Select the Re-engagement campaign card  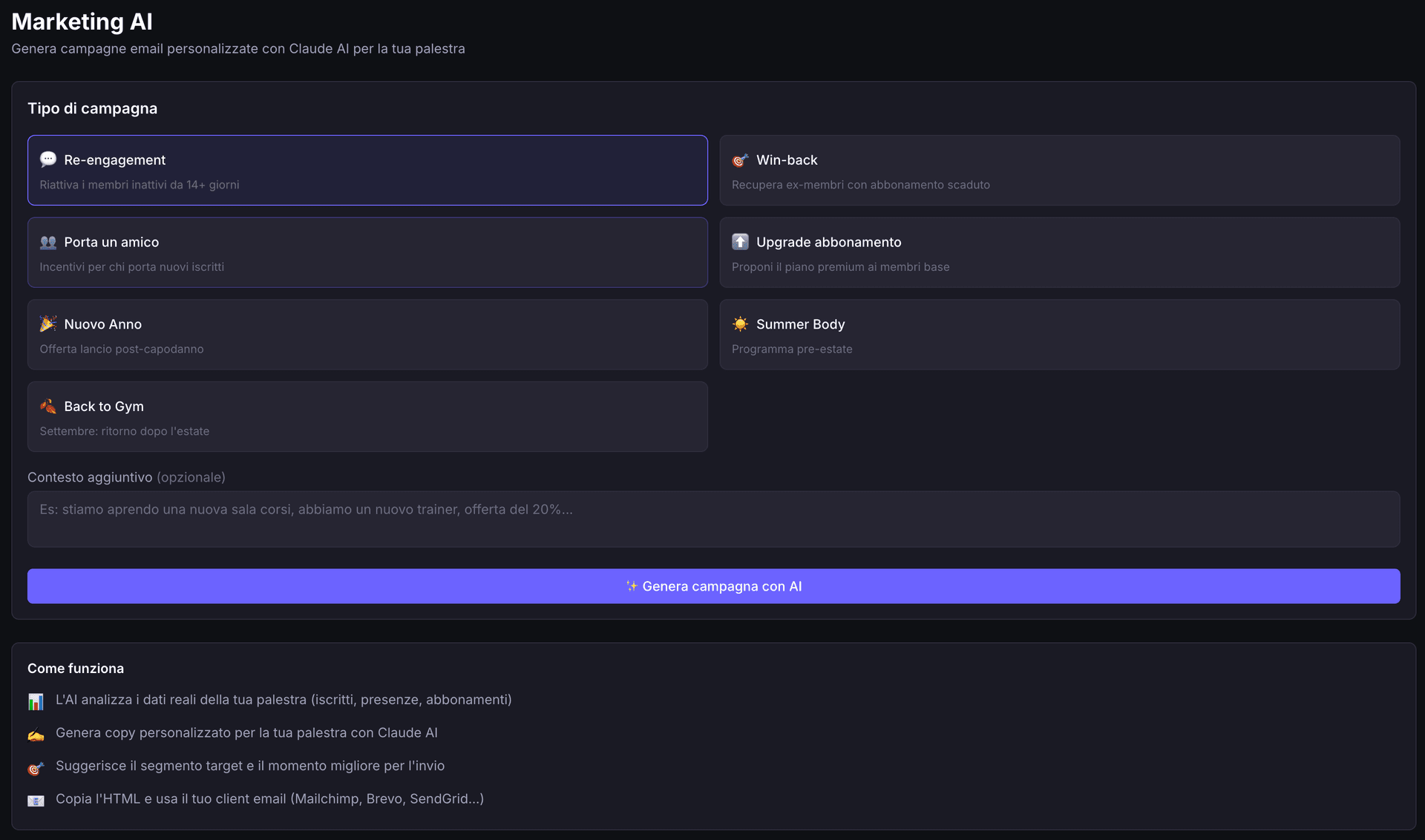[367, 170]
